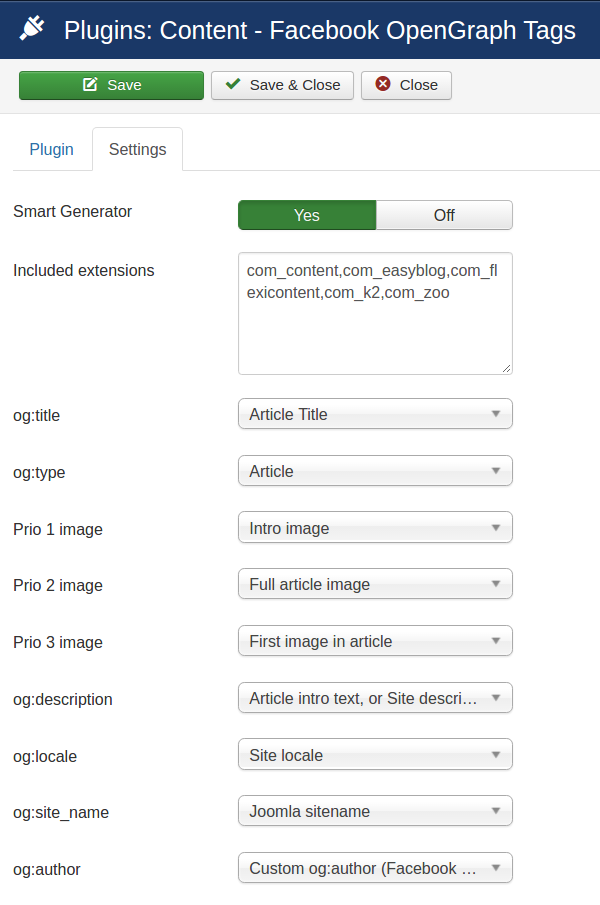Open the og:locale Site locale dropdown
The height and width of the screenshot is (905, 600).
[375, 755]
